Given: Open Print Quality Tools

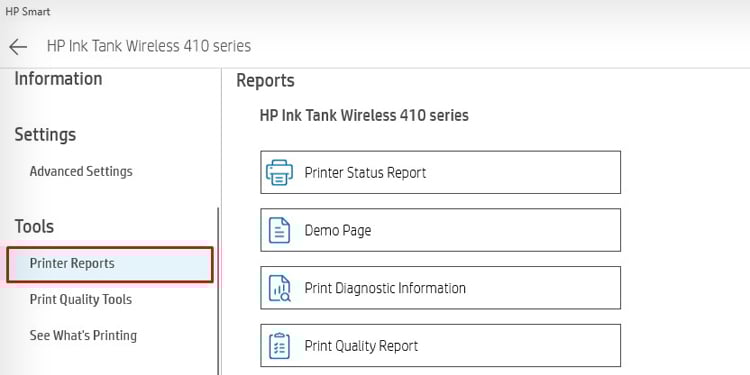Looking at the screenshot, I should tap(81, 299).
